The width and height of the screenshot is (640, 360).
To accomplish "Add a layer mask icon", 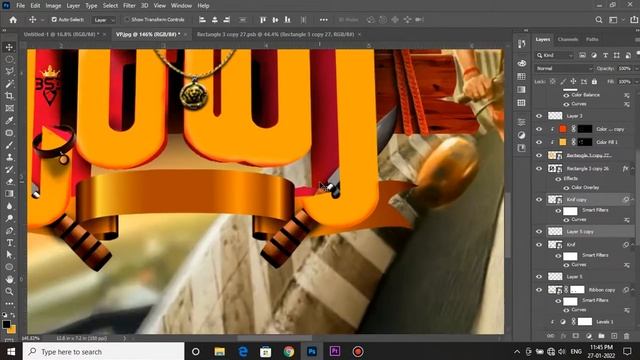I will pos(576,336).
